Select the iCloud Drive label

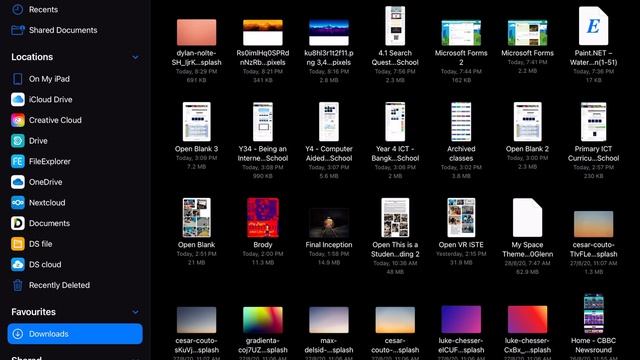pos(50,99)
